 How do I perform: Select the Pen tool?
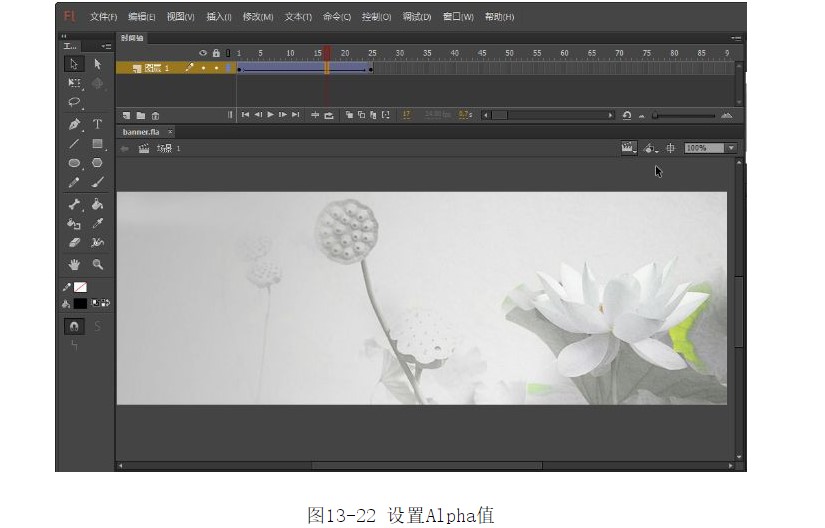pyautogui.click(x=74, y=125)
